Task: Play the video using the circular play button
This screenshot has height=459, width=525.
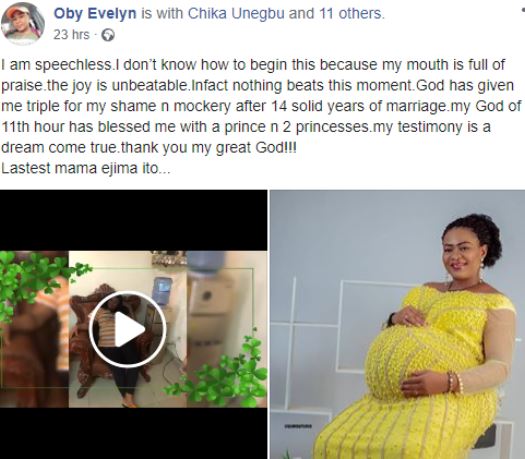Action: pos(128,329)
